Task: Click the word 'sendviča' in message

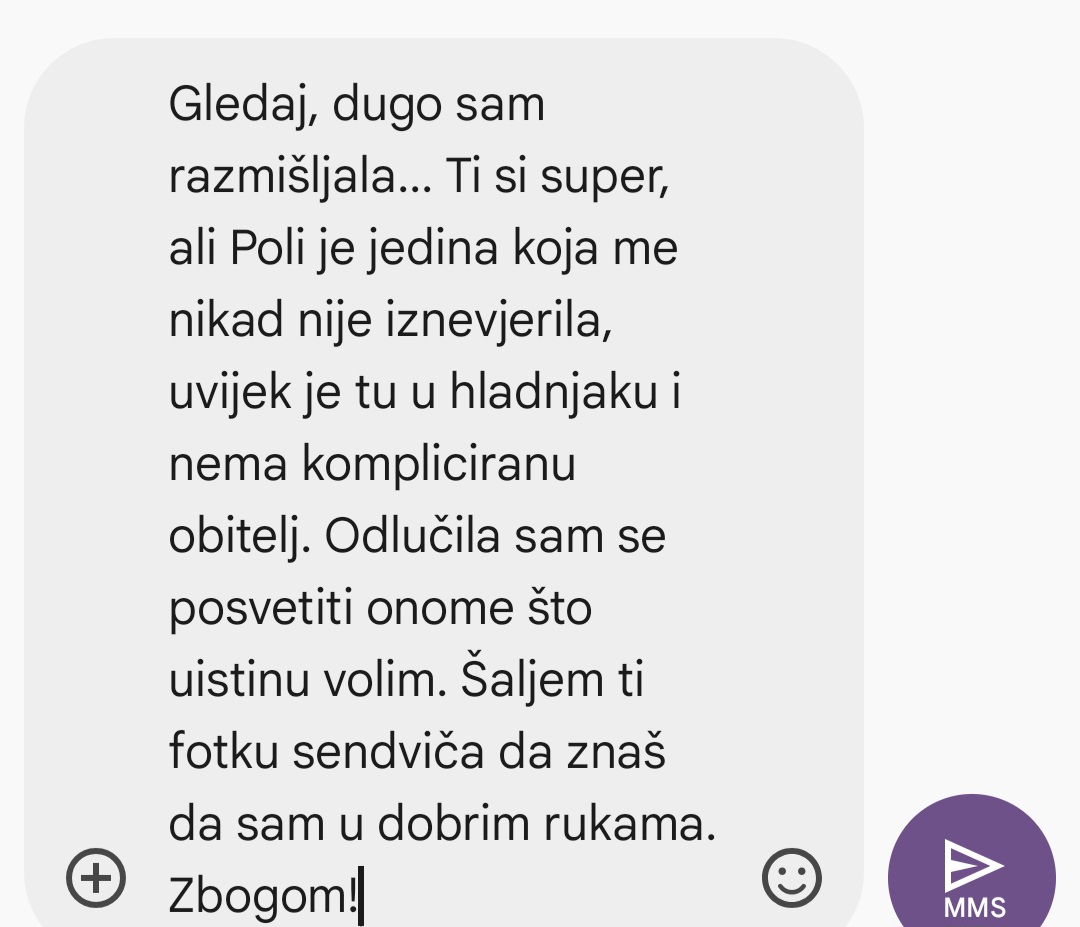Action: pyautogui.click(x=388, y=751)
